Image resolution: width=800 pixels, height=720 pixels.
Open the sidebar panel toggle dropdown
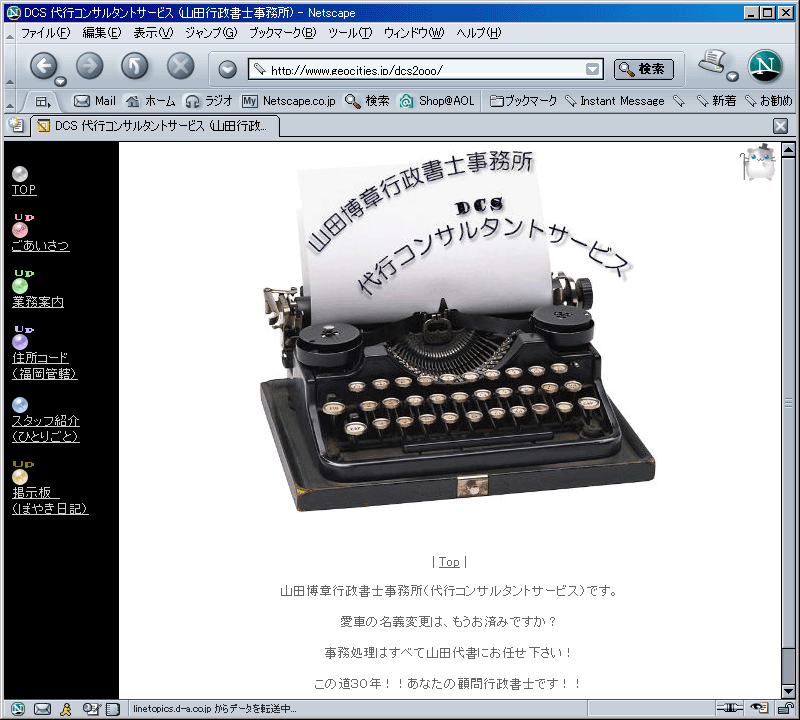tap(43, 102)
